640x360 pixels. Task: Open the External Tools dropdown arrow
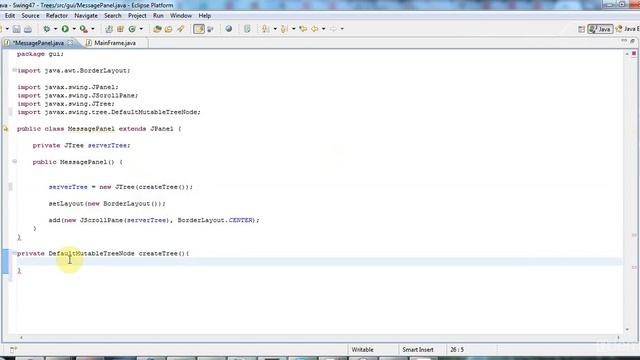pyautogui.click(x=93, y=29)
